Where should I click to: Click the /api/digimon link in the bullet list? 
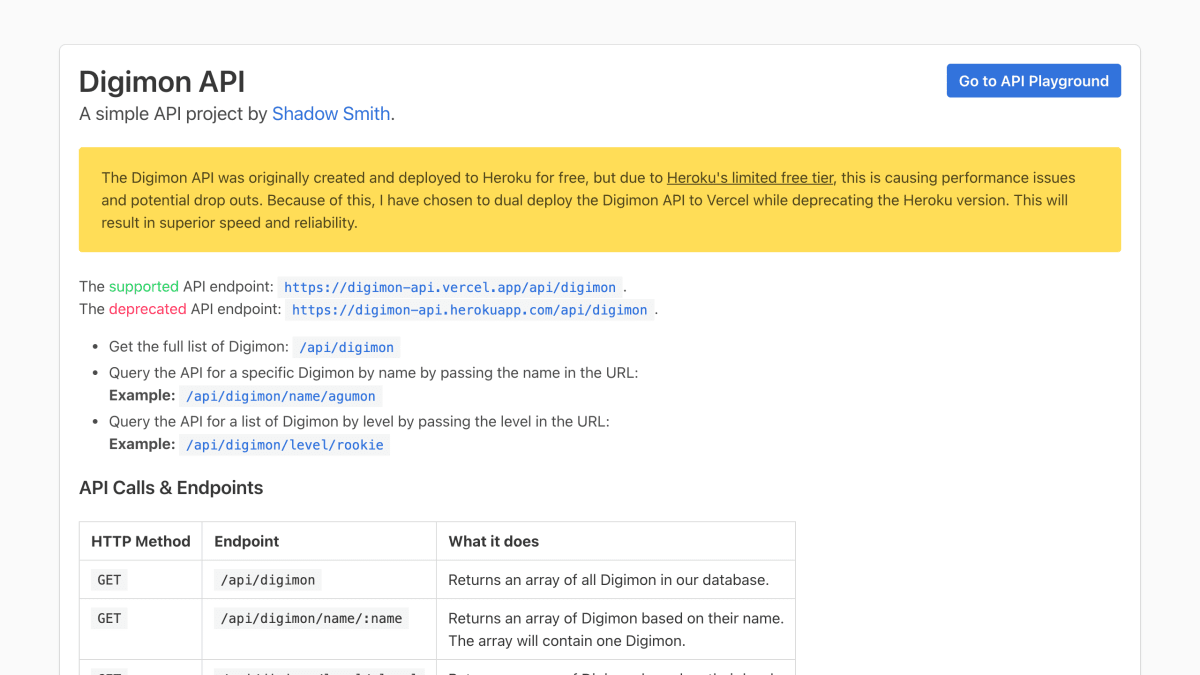click(x=346, y=347)
